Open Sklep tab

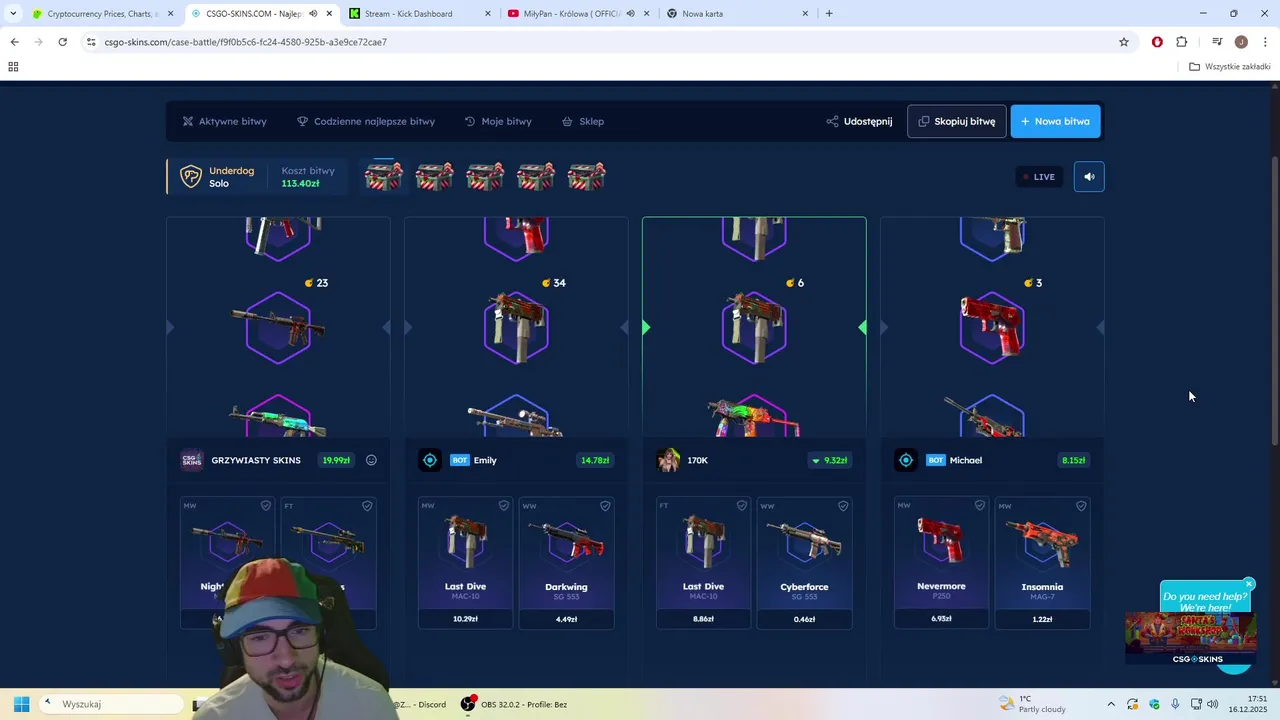tap(583, 121)
